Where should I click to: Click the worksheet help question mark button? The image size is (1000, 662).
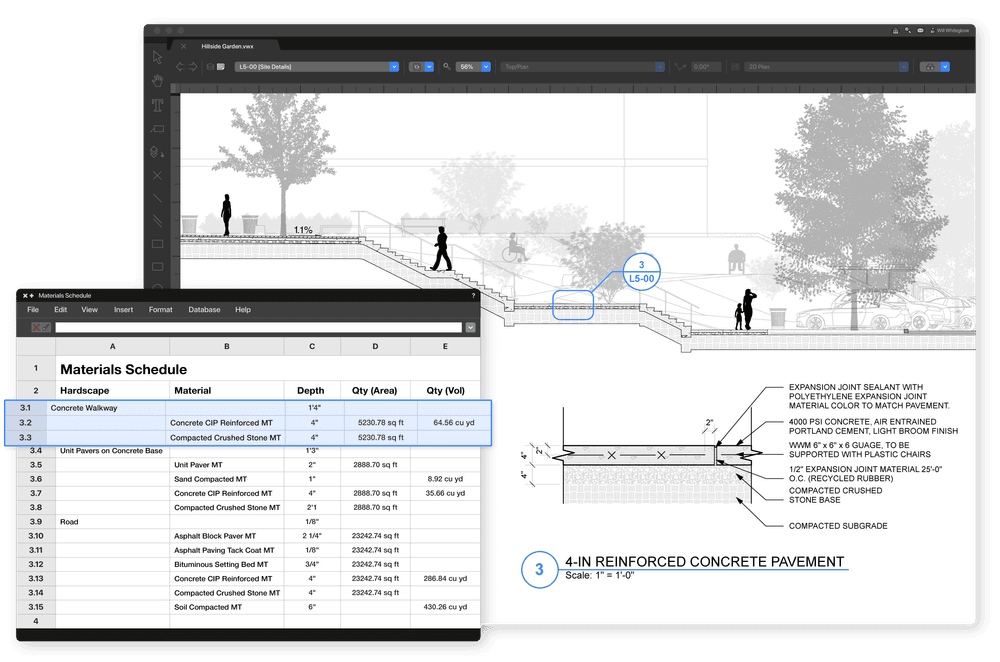[473, 296]
